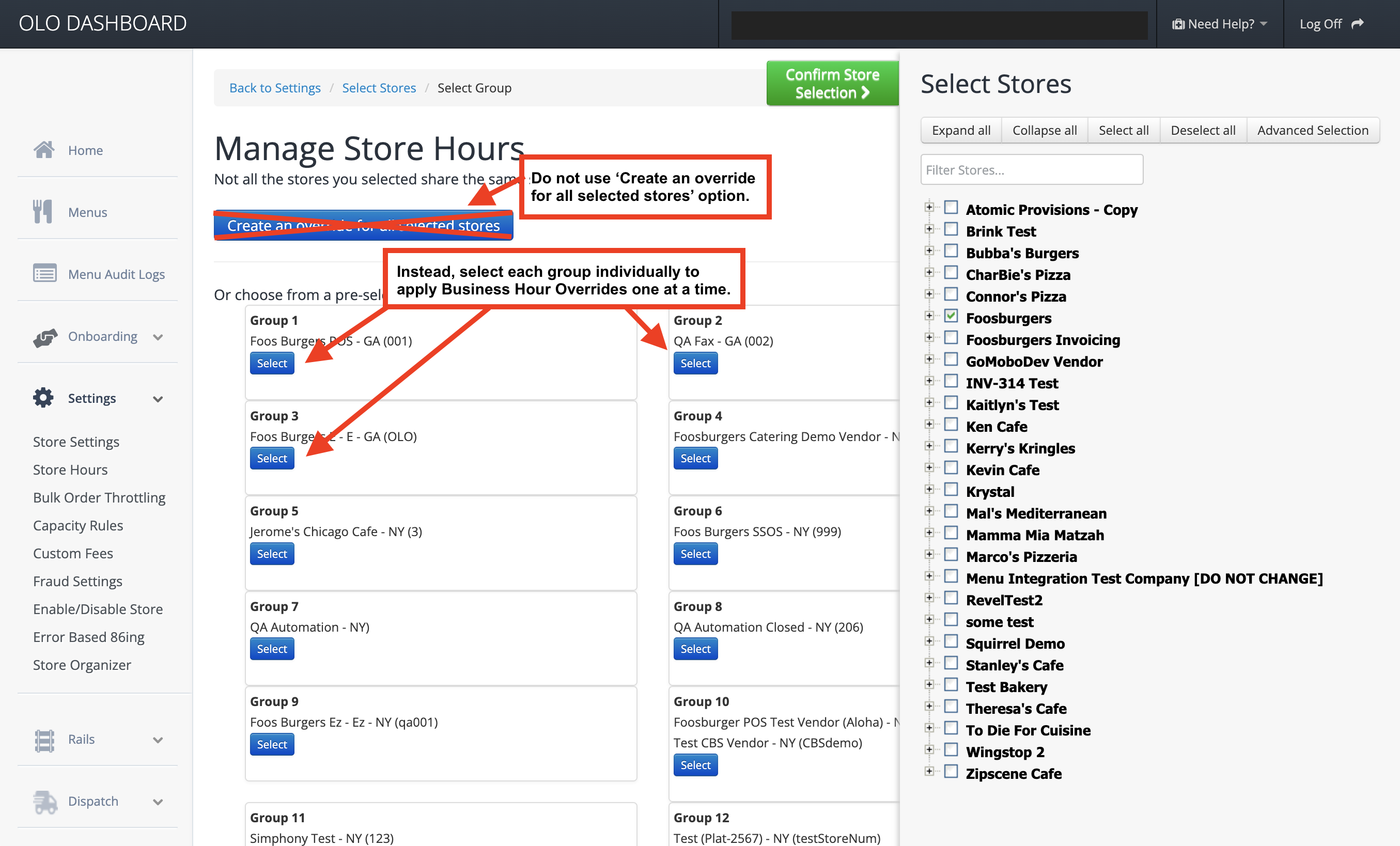Open Store Organizer in the sidebar
Image resolution: width=1400 pixels, height=846 pixels.
click(x=82, y=664)
